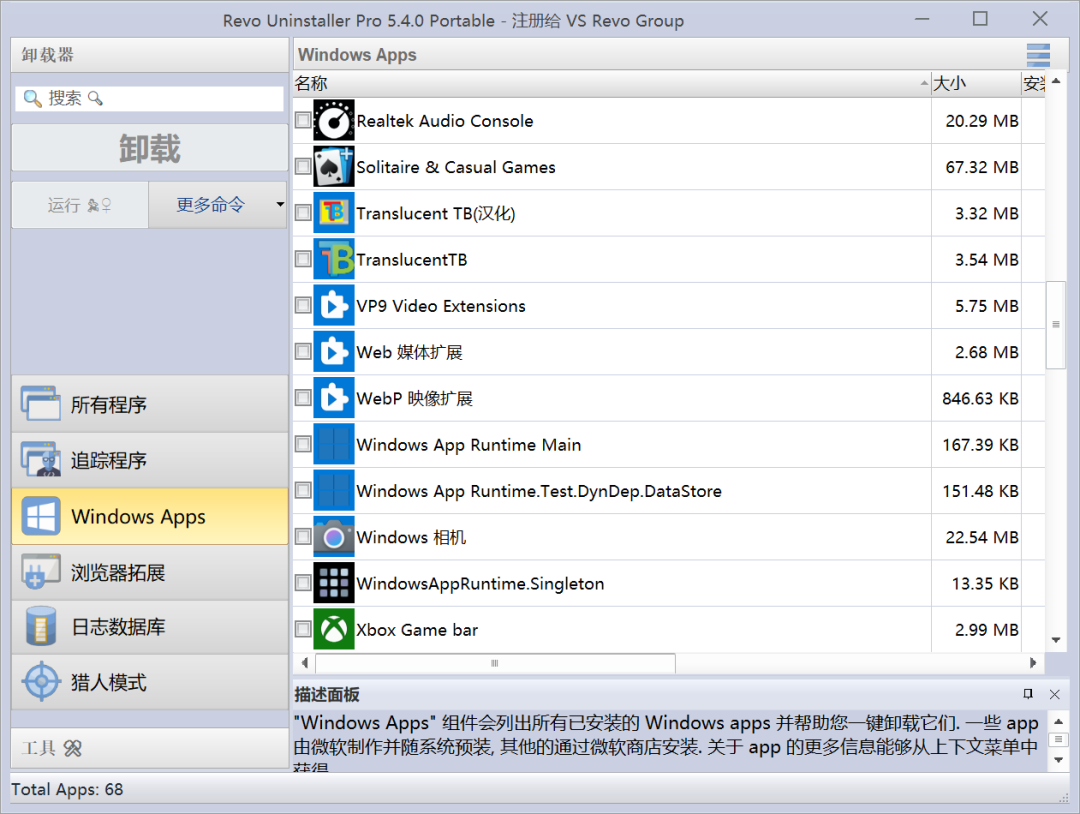The width and height of the screenshot is (1080, 814).
Task: Enable the WebP 映像扩展 checkbox
Action: click(303, 398)
